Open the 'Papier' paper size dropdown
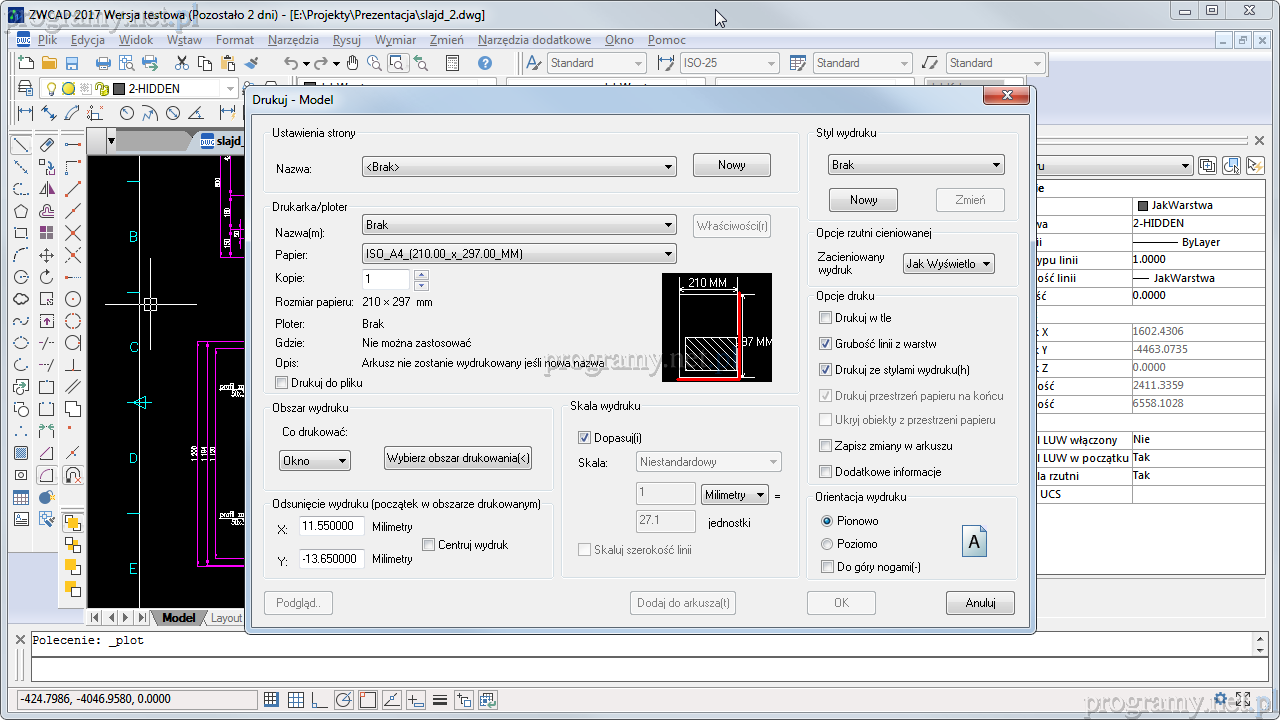This screenshot has height=720, width=1280. coord(519,254)
